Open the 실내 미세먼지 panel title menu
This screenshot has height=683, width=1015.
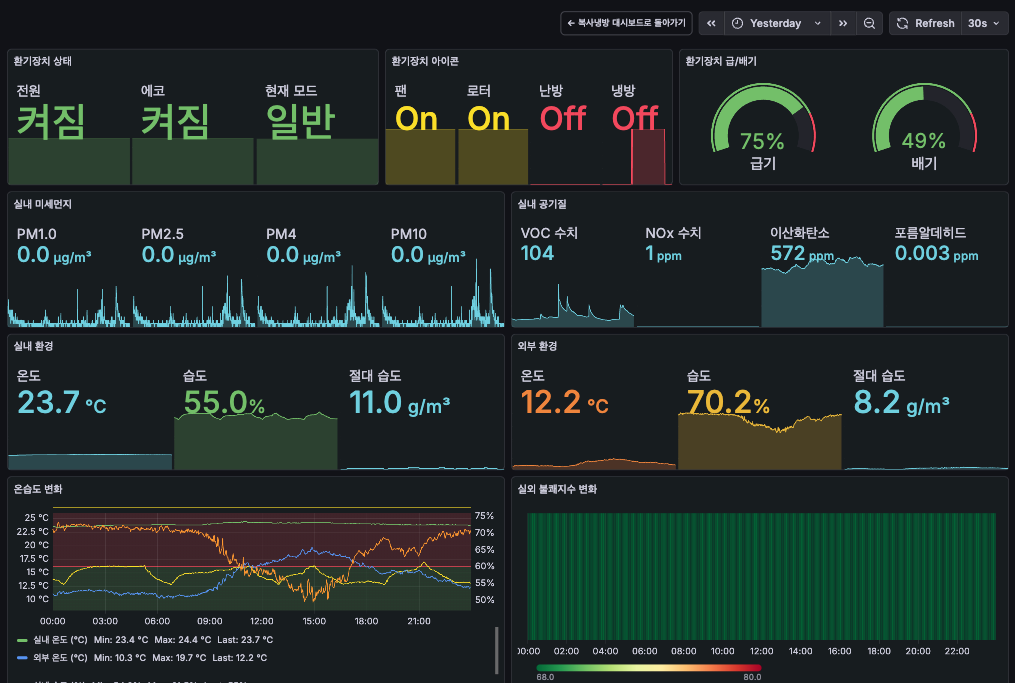coord(43,204)
